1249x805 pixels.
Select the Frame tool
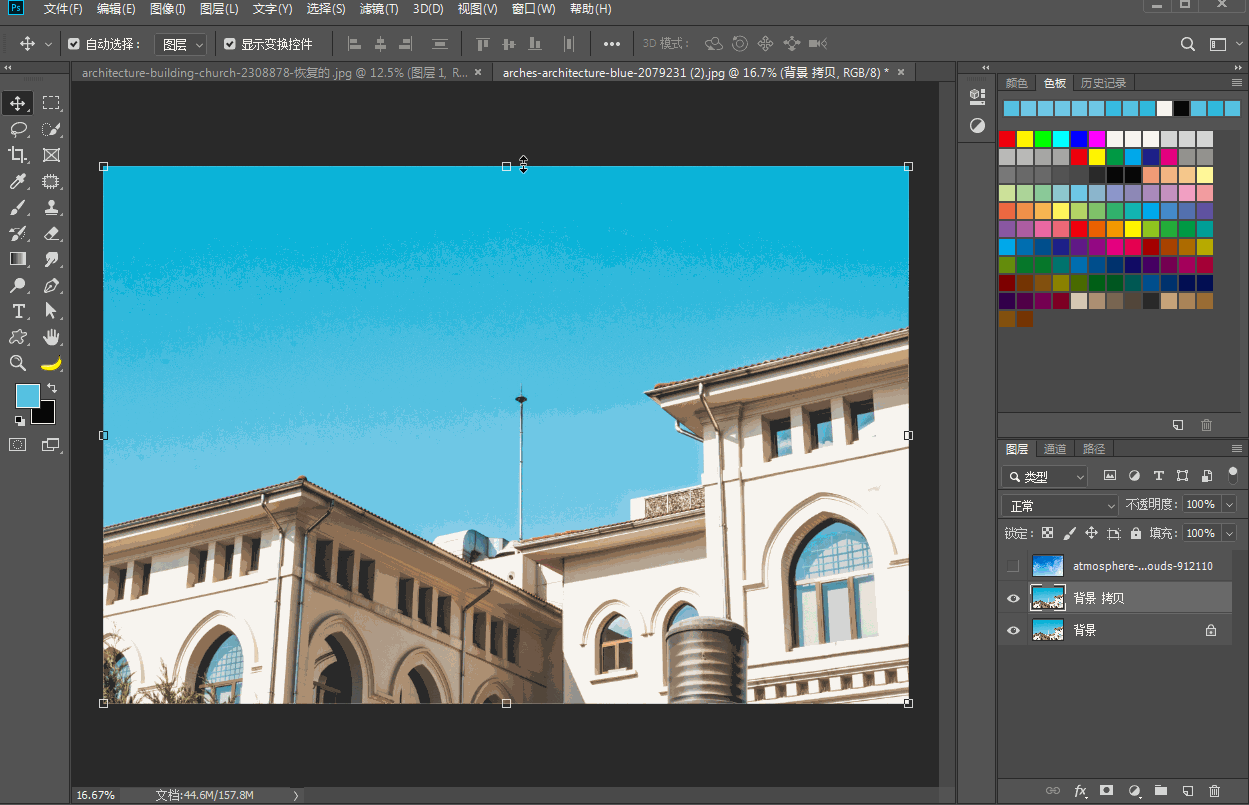(51, 155)
